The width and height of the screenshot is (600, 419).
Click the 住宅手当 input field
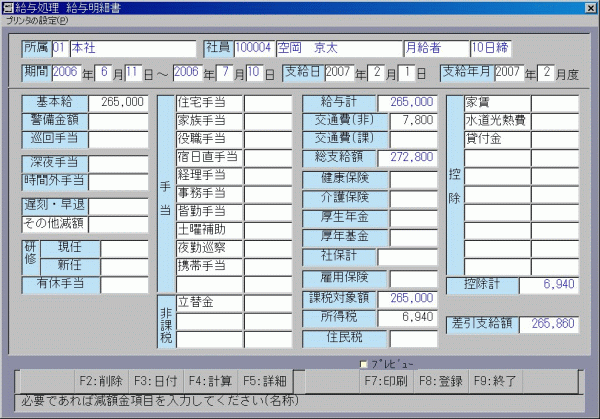coord(268,102)
